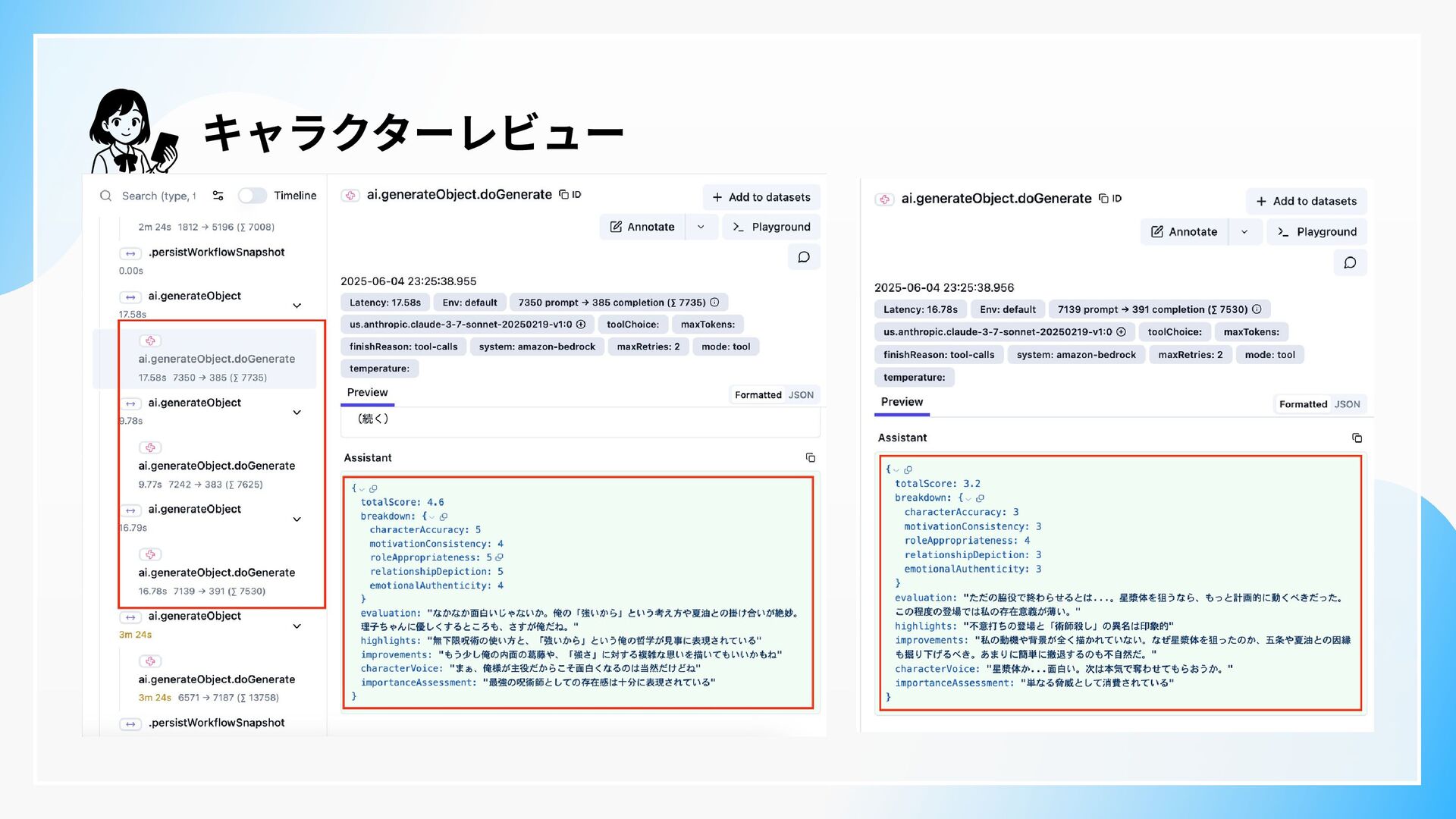Toggle the Timeline switch

pos(253,196)
